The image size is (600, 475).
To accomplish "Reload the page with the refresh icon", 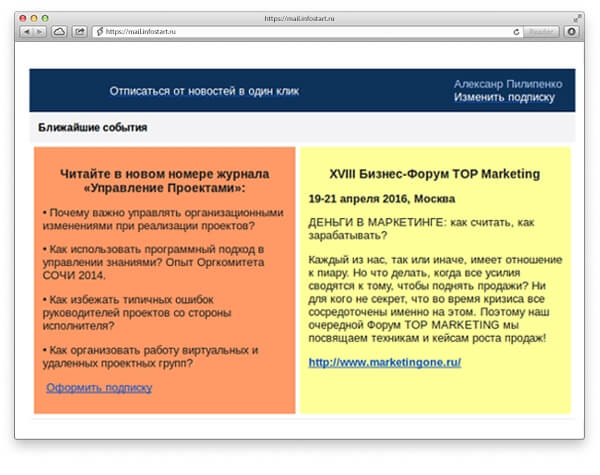I will pos(516,32).
